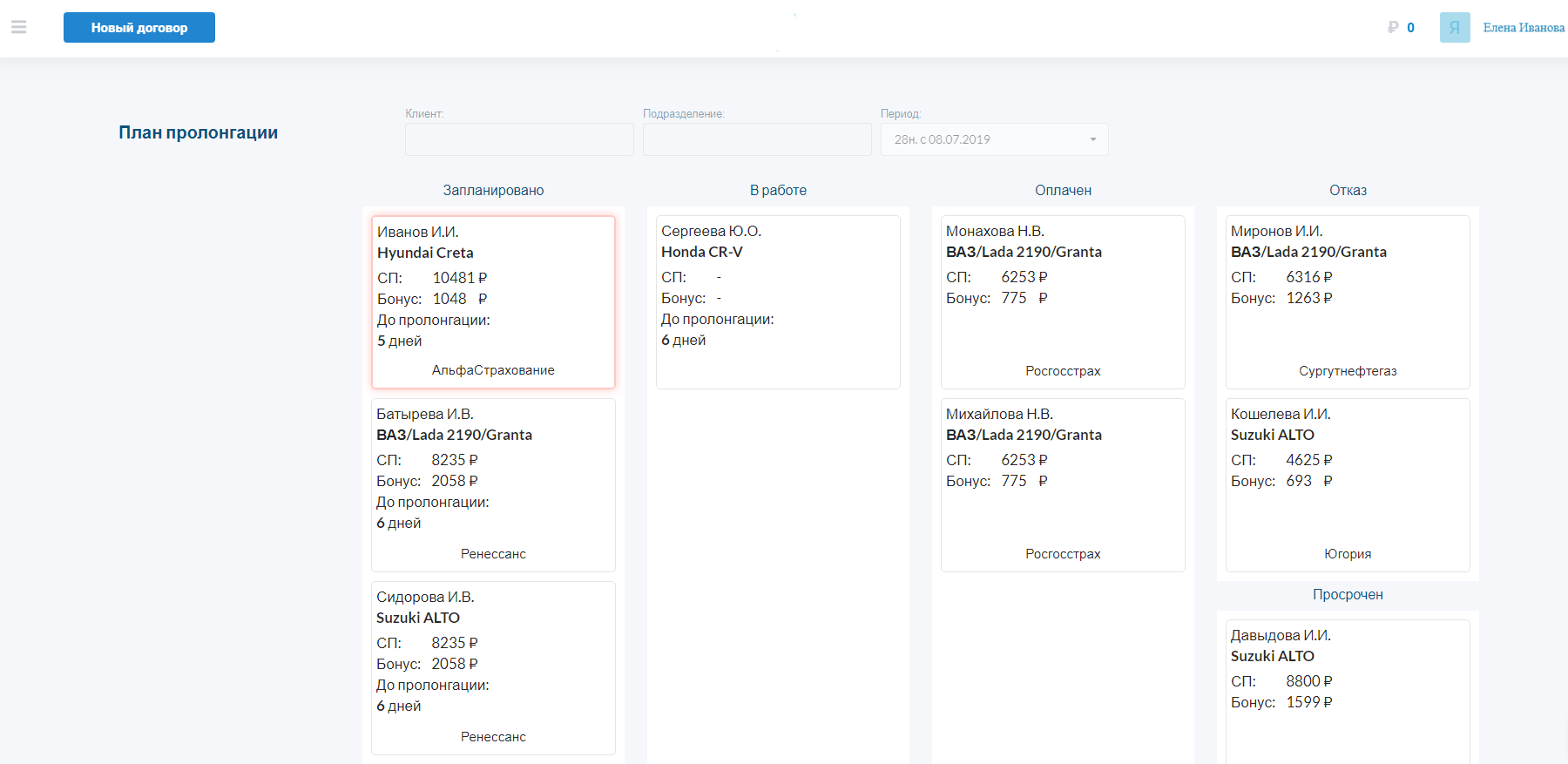Focus the Подразделение input field
The image size is (1568, 764).
pyautogui.click(x=757, y=139)
